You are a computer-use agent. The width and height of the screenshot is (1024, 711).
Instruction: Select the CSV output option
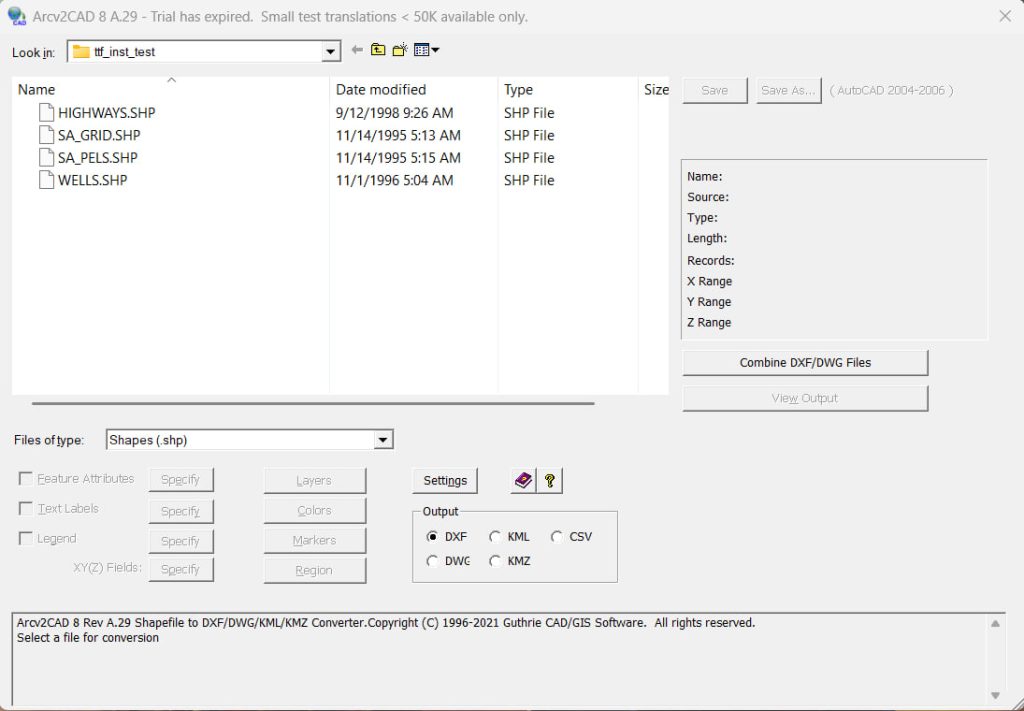click(556, 537)
